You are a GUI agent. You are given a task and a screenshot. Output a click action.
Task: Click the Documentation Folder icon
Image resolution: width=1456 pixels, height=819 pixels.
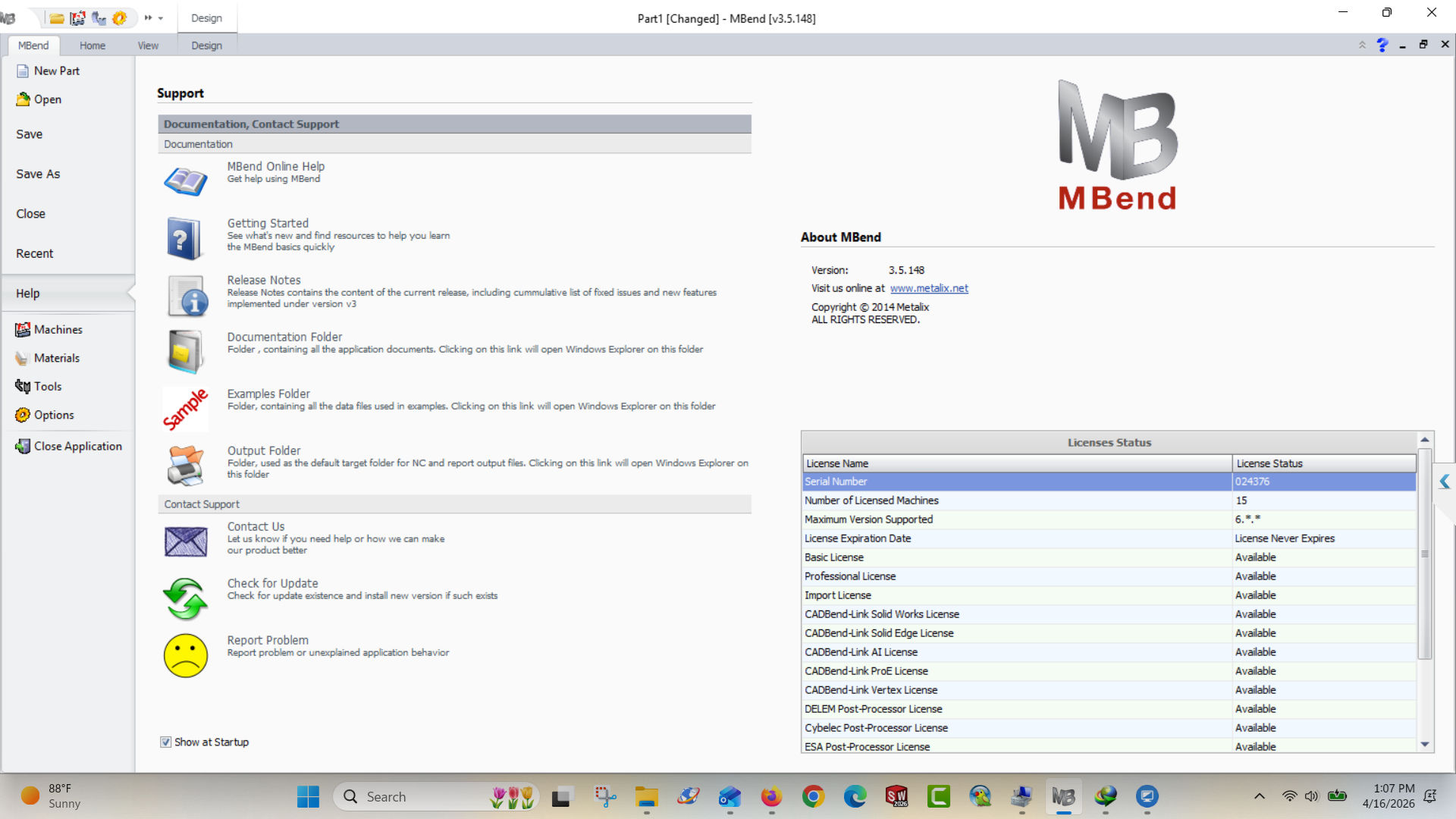pyautogui.click(x=186, y=352)
